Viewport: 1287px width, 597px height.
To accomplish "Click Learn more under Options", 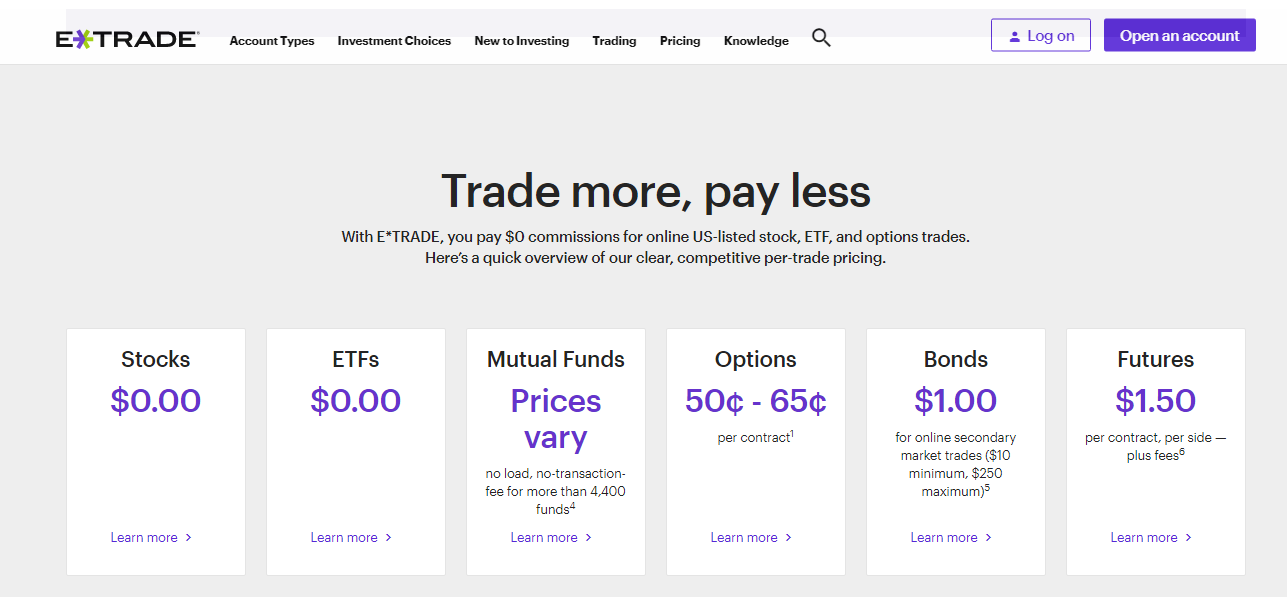I will (752, 537).
